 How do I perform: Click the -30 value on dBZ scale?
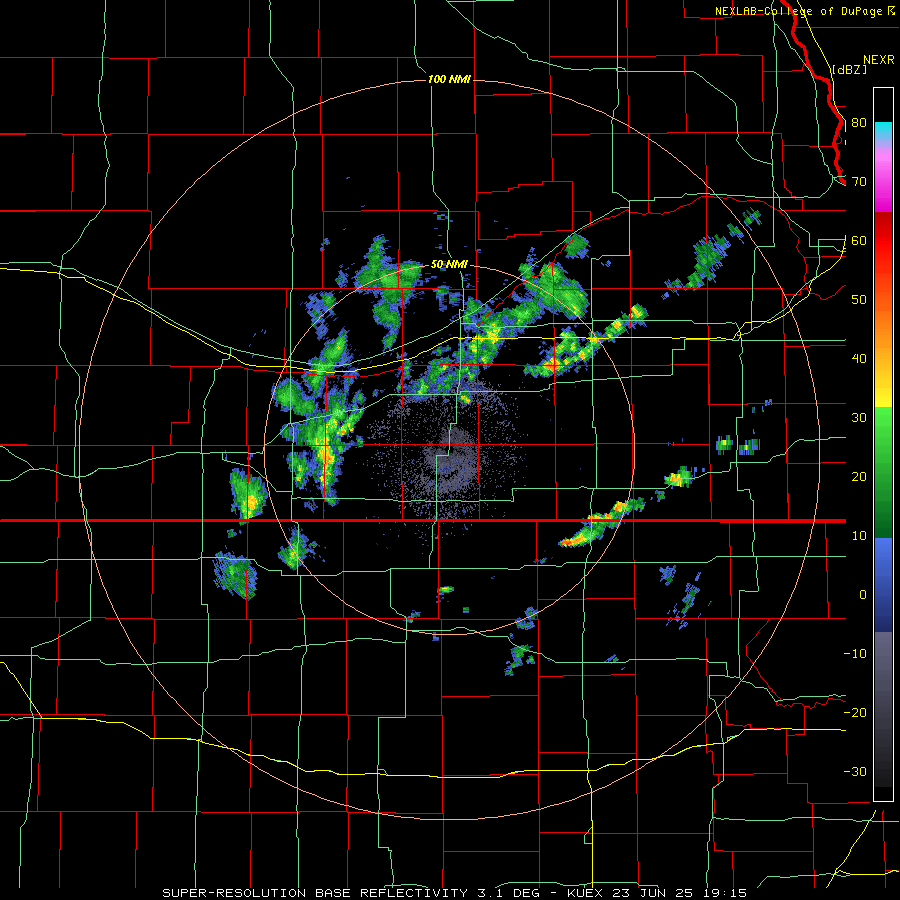coord(855,771)
